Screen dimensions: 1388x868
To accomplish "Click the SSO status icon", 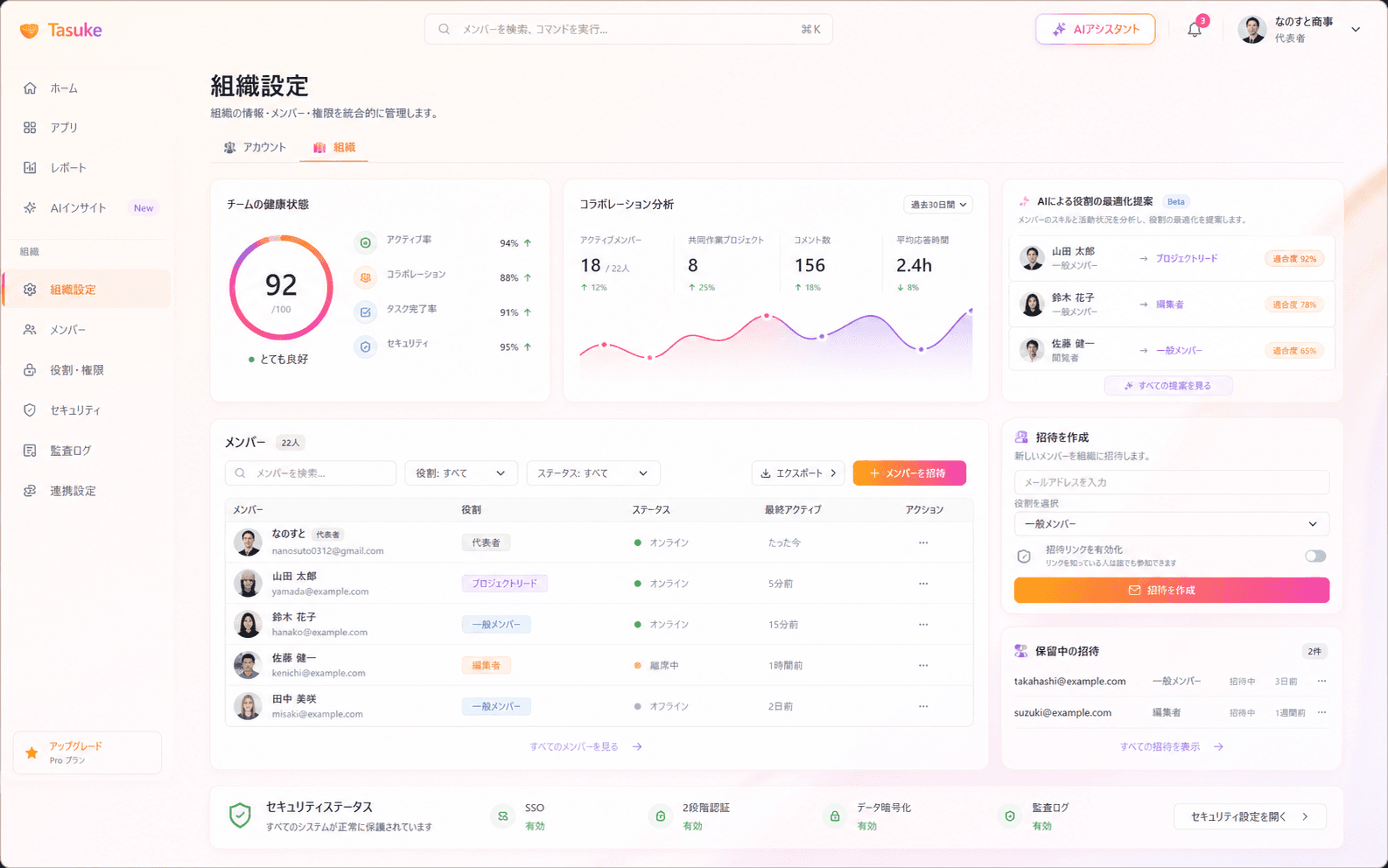I will tap(503, 816).
